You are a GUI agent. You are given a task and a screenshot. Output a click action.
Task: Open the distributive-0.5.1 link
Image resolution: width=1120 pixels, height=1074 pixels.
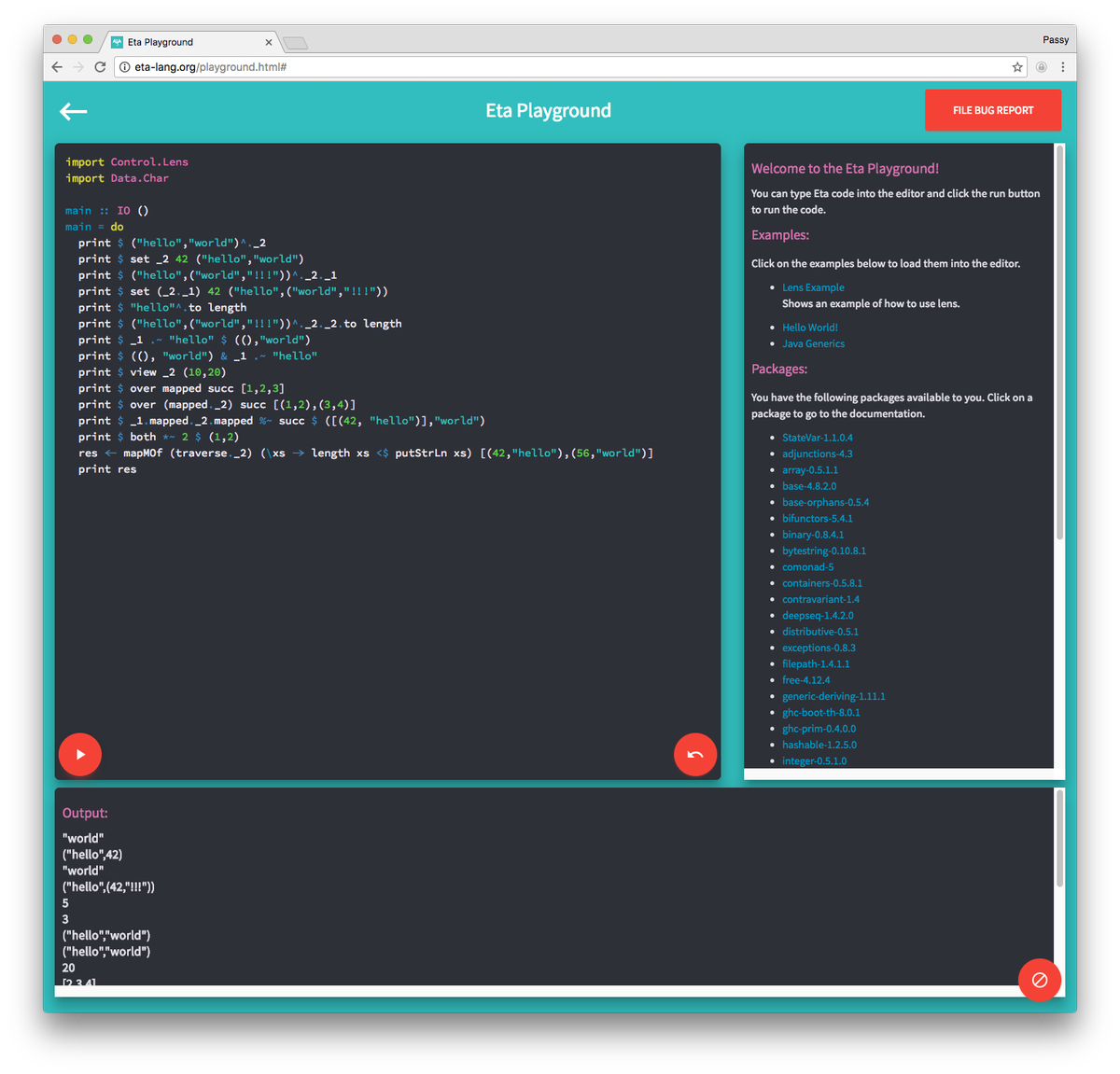pyautogui.click(x=820, y=632)
